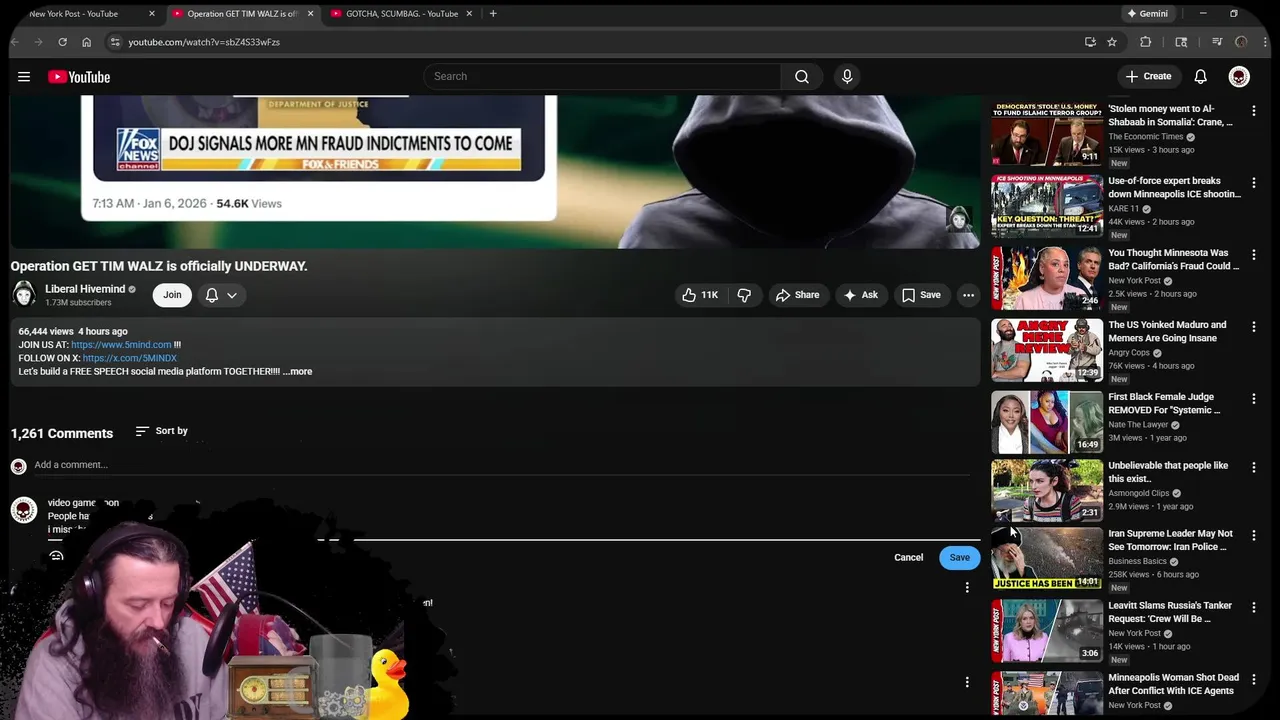Open options for 'Leavitt Slams Russia's' video

1254,607
